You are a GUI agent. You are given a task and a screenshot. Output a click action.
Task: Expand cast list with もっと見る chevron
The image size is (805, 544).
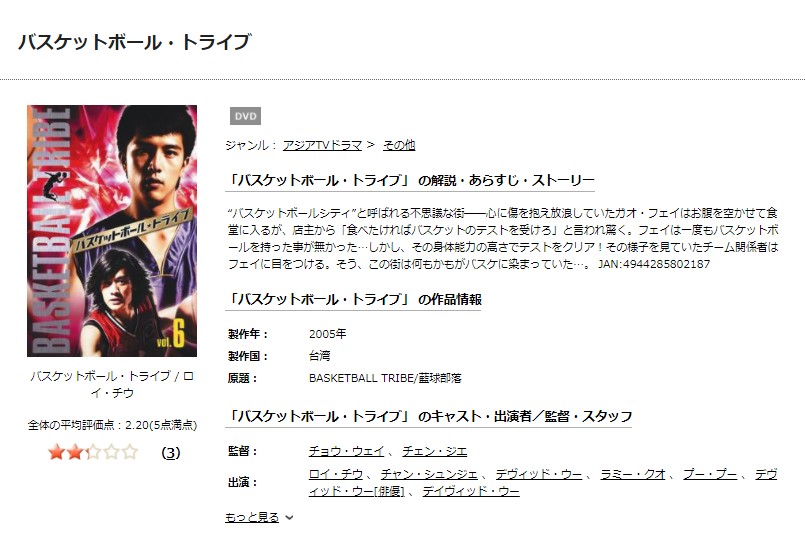290,517
